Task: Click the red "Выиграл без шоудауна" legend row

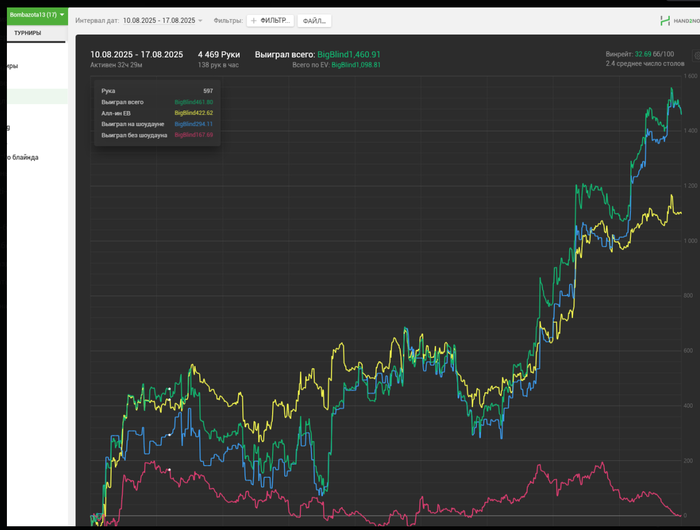Action: point(157,134)
